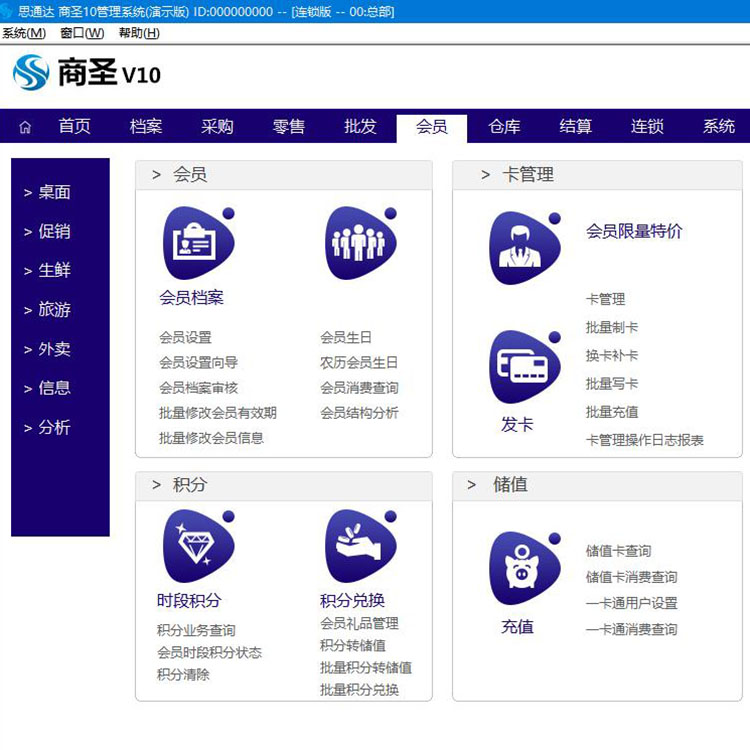Click the 积分兑换 hand with coins icon
This screenshot has height=750, width=750.
[x=361, y=546]
